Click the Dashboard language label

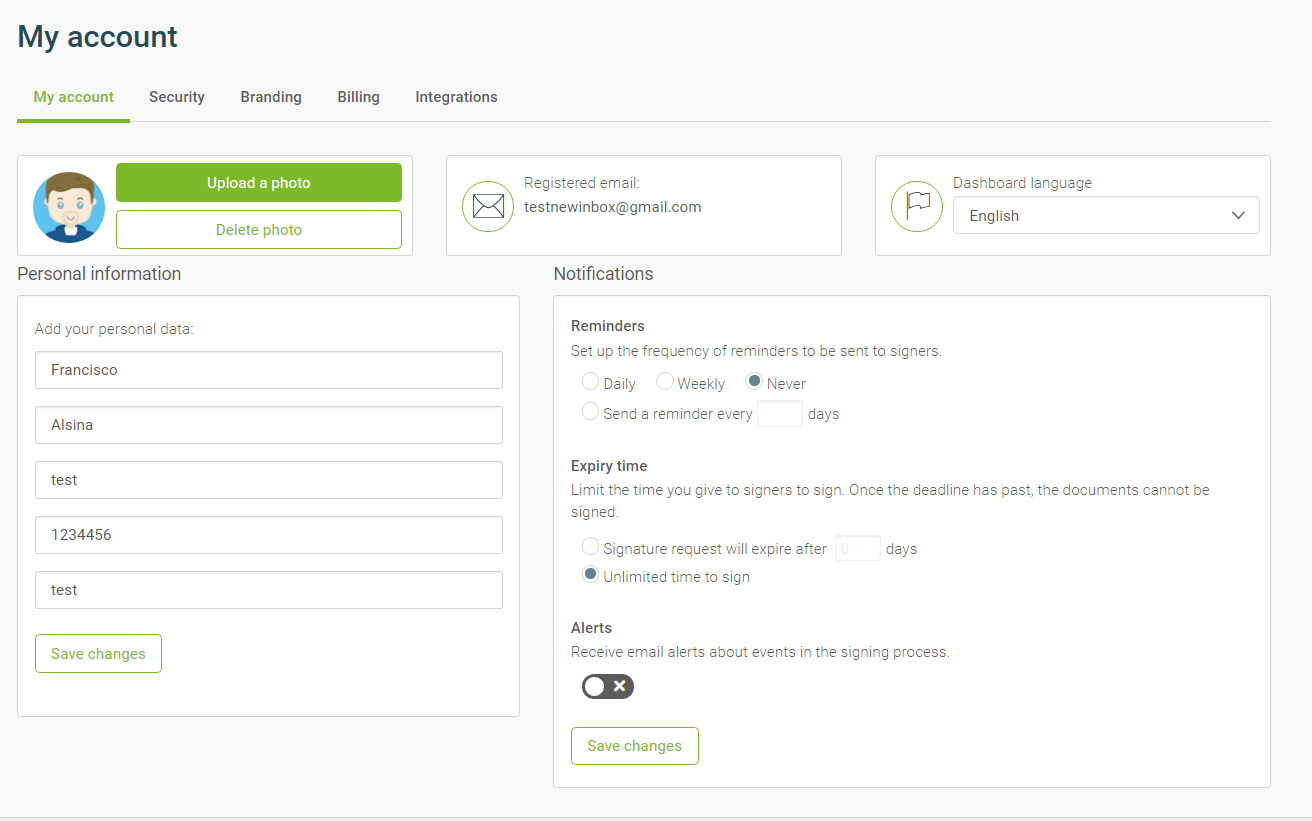point(1022,183)
